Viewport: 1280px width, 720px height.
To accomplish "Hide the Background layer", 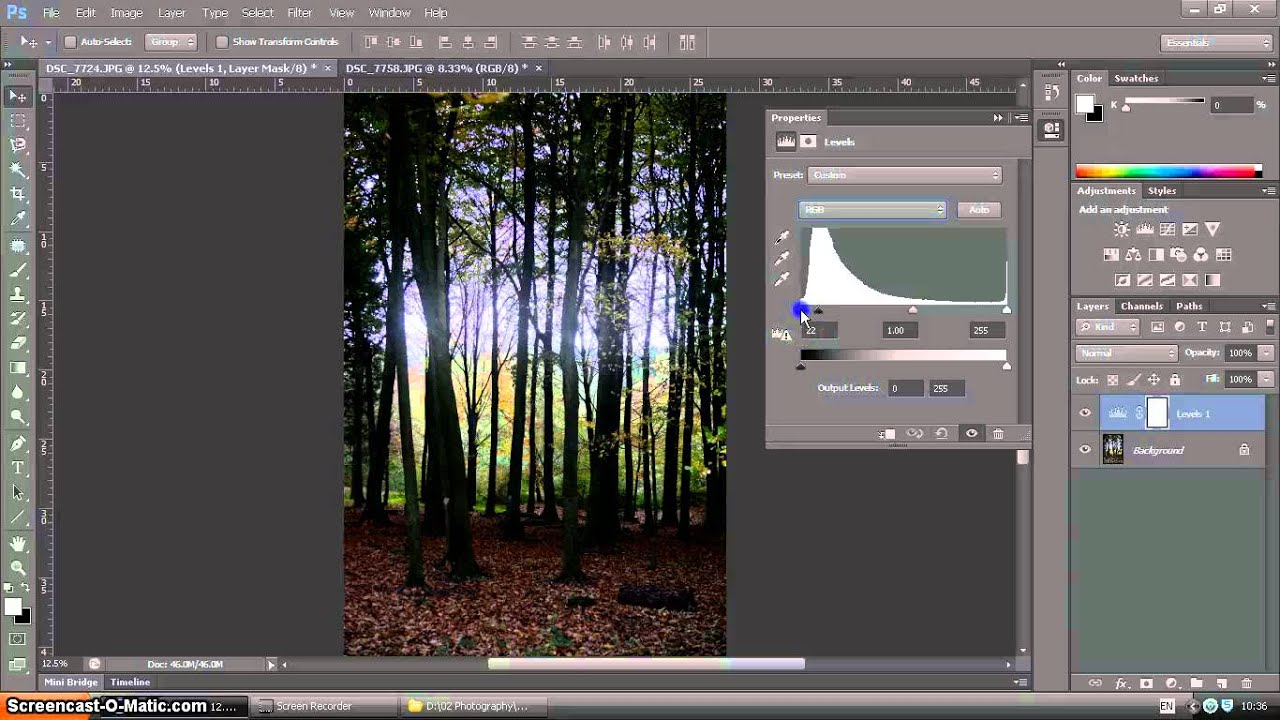I will (x=1085, y=450).
